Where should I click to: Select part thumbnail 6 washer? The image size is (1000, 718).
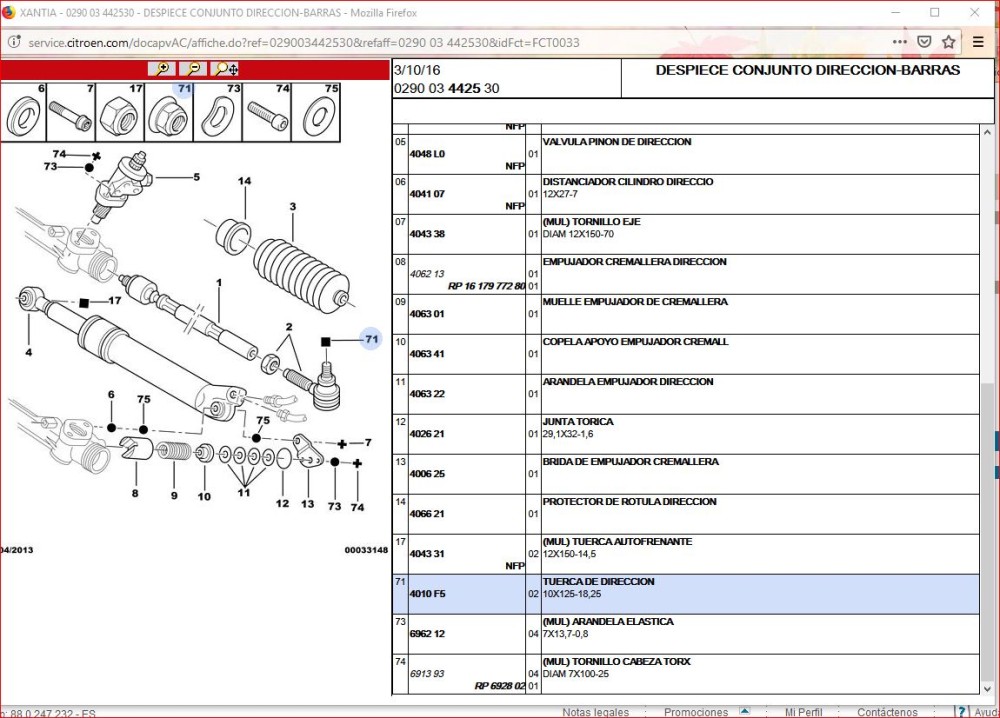(x=23, y=112)
